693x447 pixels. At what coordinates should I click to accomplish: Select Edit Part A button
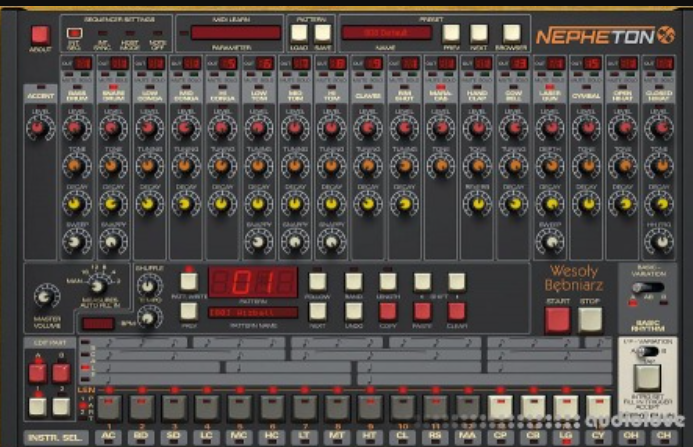pos(38,373)
